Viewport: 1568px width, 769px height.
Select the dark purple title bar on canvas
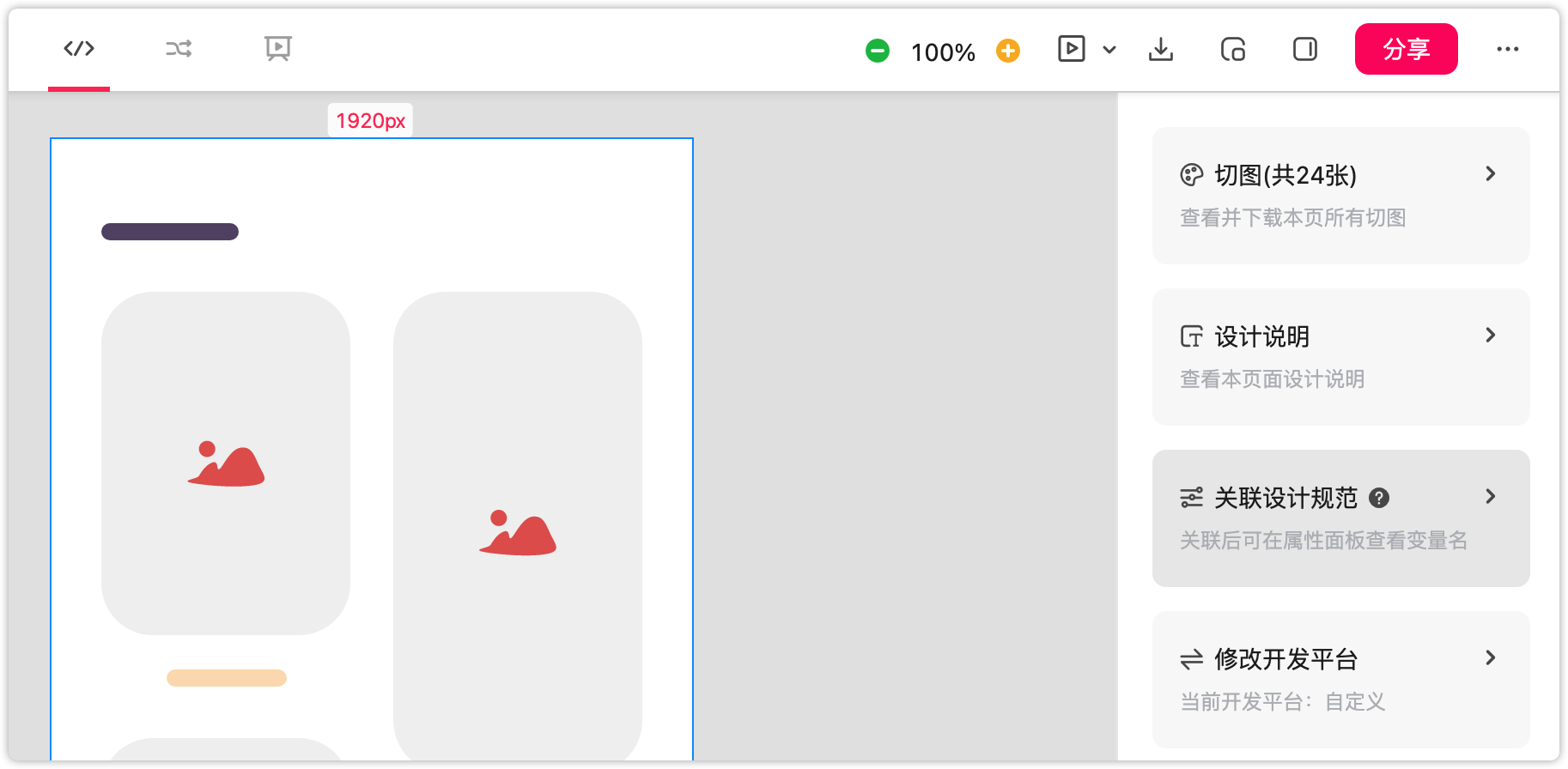click(x=170, y=232)
